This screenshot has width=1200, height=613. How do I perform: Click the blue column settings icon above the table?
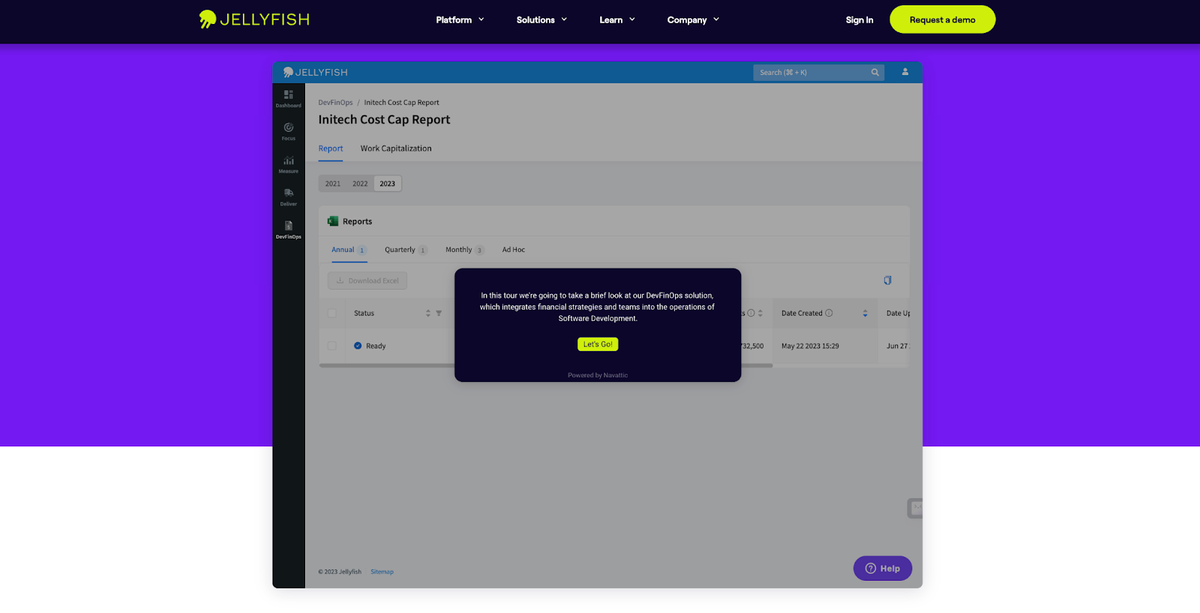pos(887,280)
